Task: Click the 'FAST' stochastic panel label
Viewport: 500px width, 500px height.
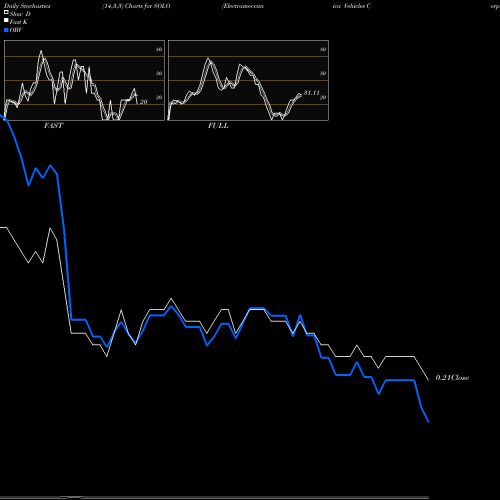Action: tap(53, 126)
